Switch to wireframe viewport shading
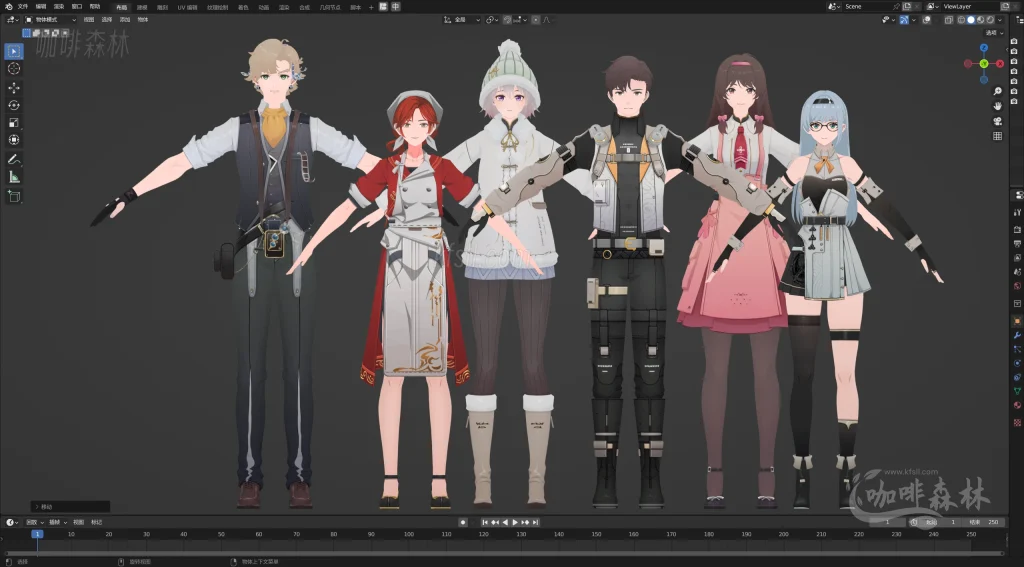 pos(961,20)
